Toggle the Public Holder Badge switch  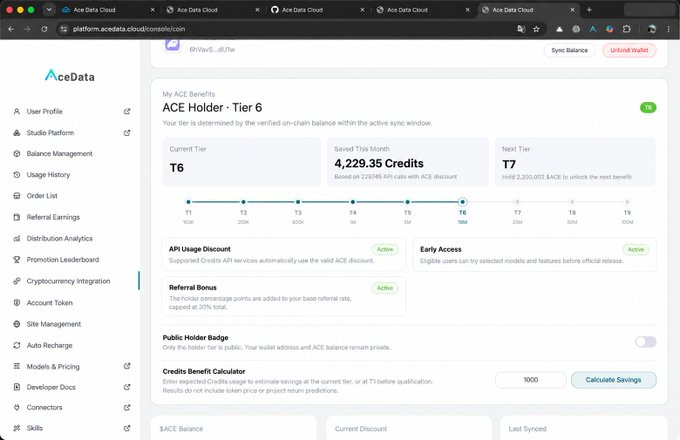645,342
